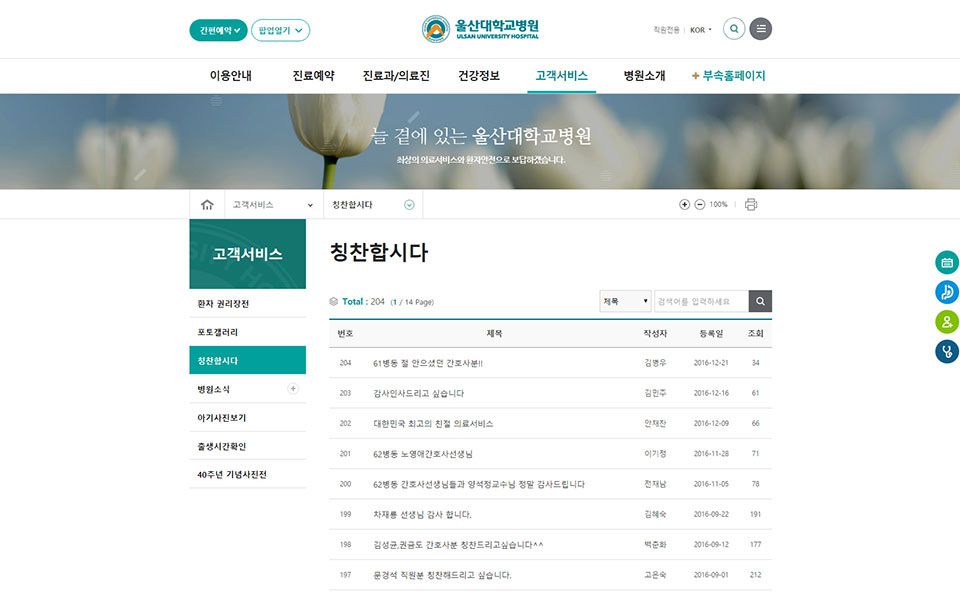The width and height of the screenshot is (960, 600).
Task: Click the green add-user floating icon
Action: pyautogui.click(x=946, y=322)
